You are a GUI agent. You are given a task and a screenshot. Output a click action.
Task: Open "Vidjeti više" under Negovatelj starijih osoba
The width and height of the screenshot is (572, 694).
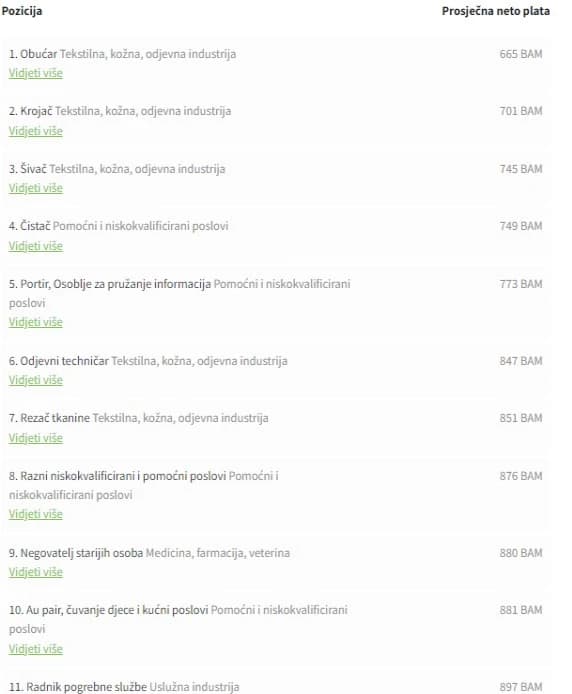[x=36, y=572]
